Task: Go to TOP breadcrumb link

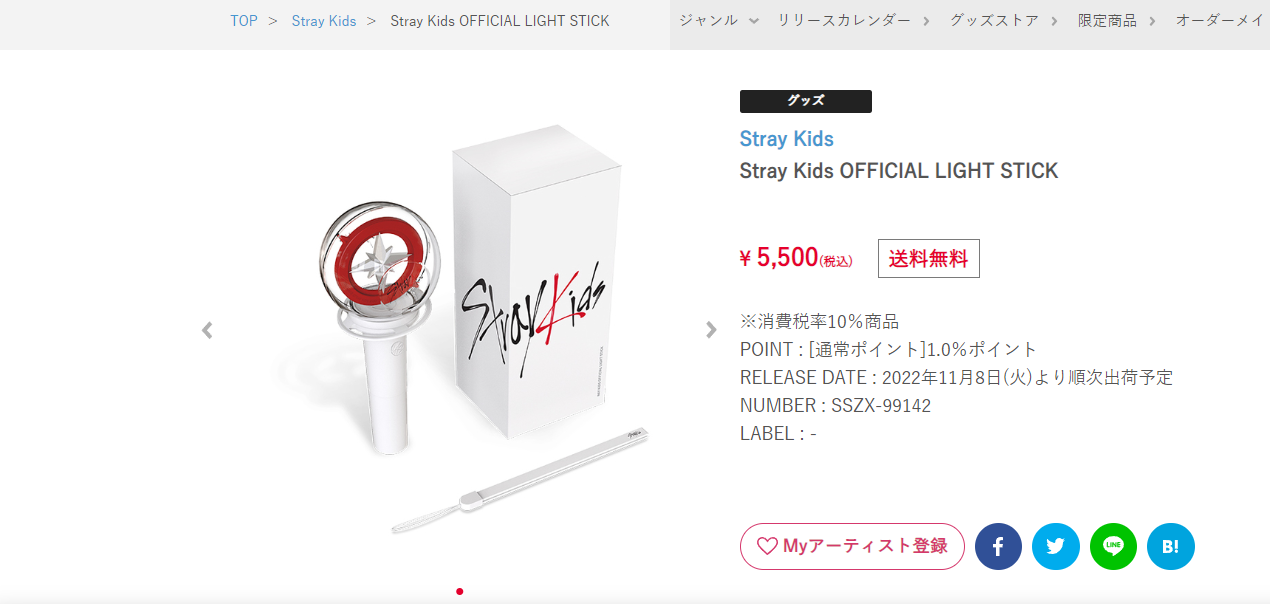Action: click(x=244, y=21)
